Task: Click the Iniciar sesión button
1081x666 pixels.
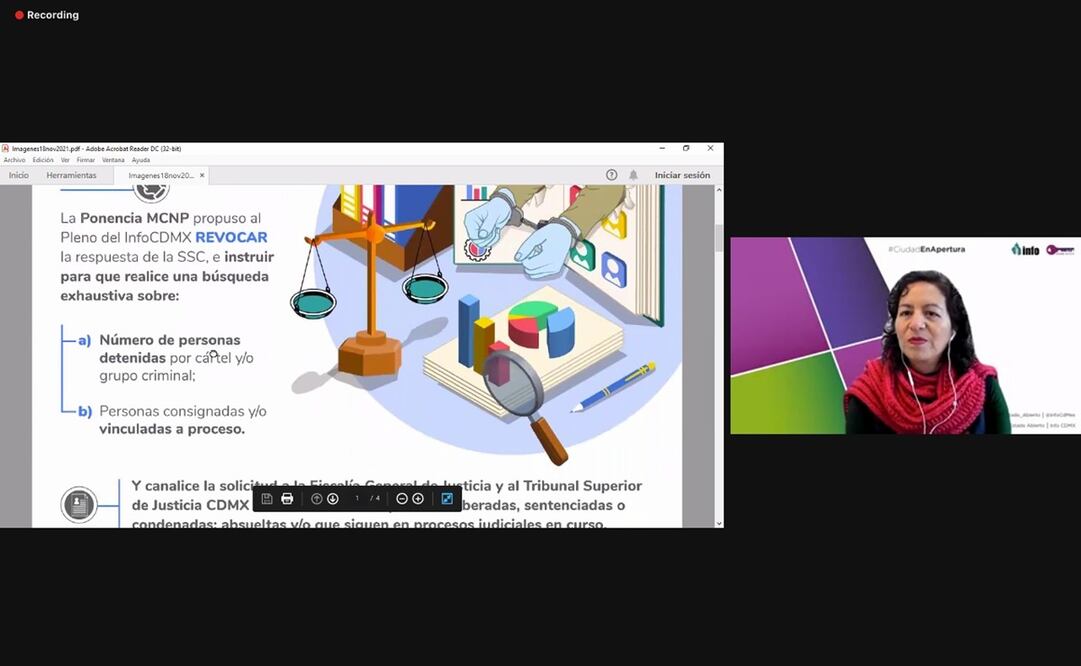Action: [682, 175]
